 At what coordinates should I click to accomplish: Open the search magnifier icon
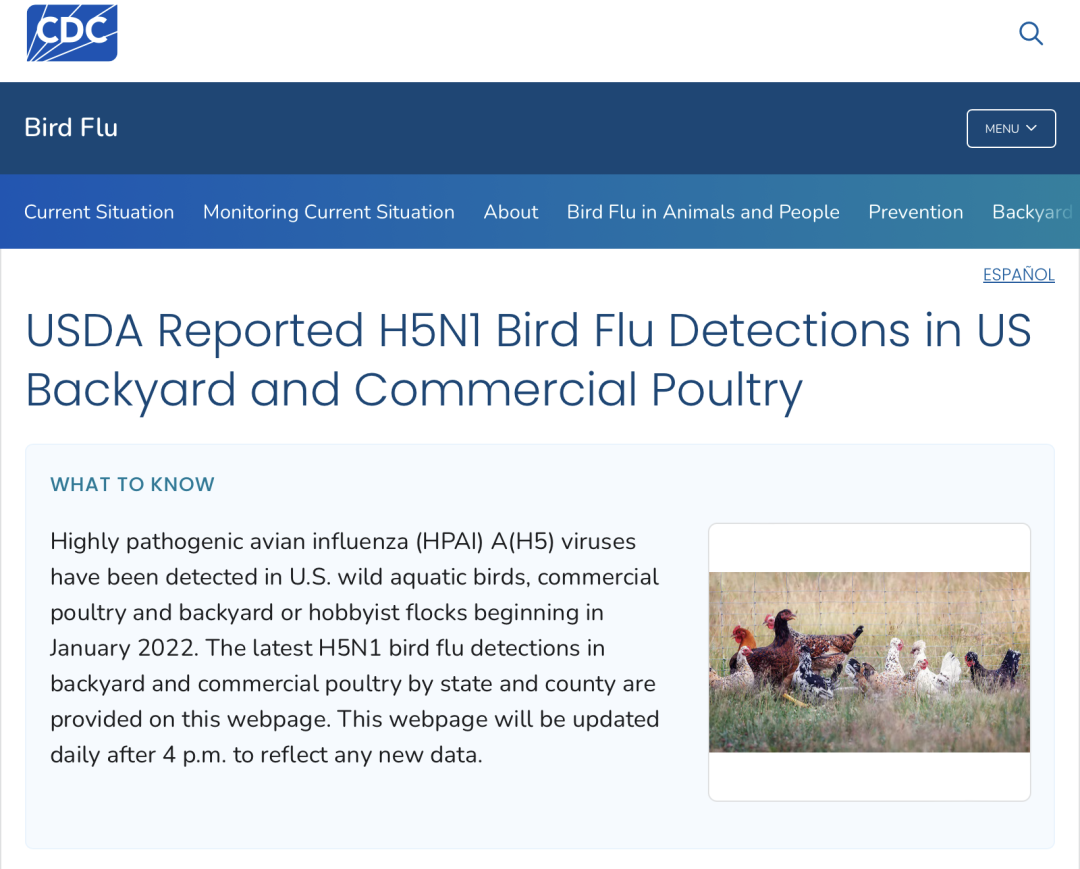pos(1030,33)
